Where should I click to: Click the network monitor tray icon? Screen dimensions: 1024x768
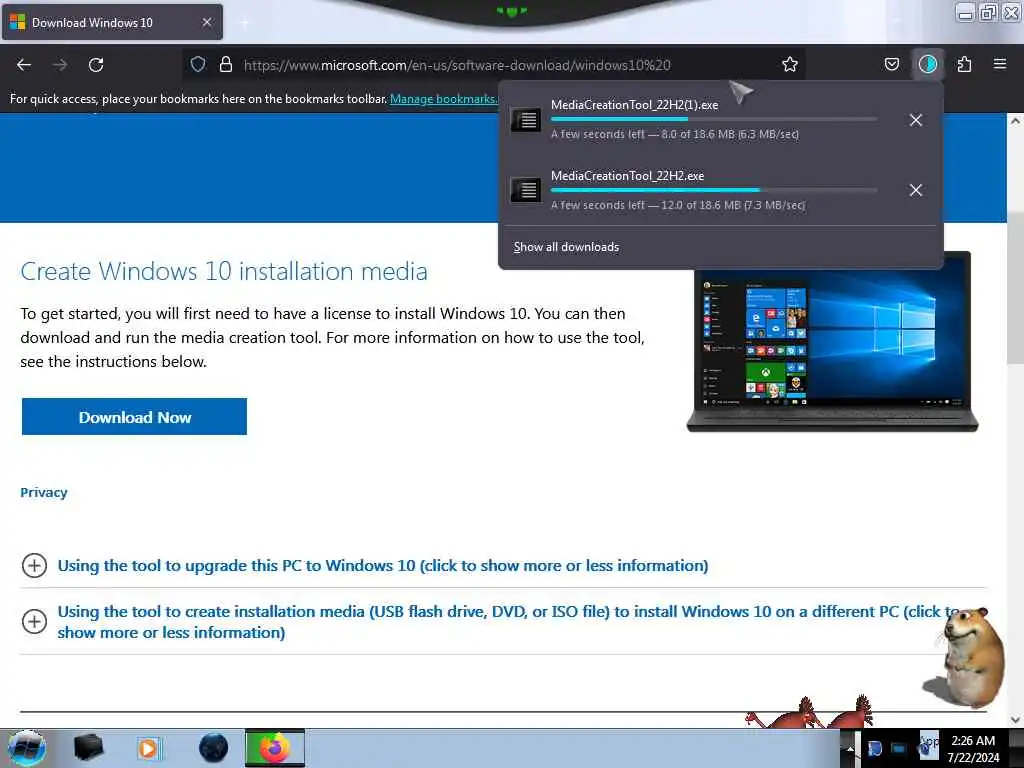899,748
